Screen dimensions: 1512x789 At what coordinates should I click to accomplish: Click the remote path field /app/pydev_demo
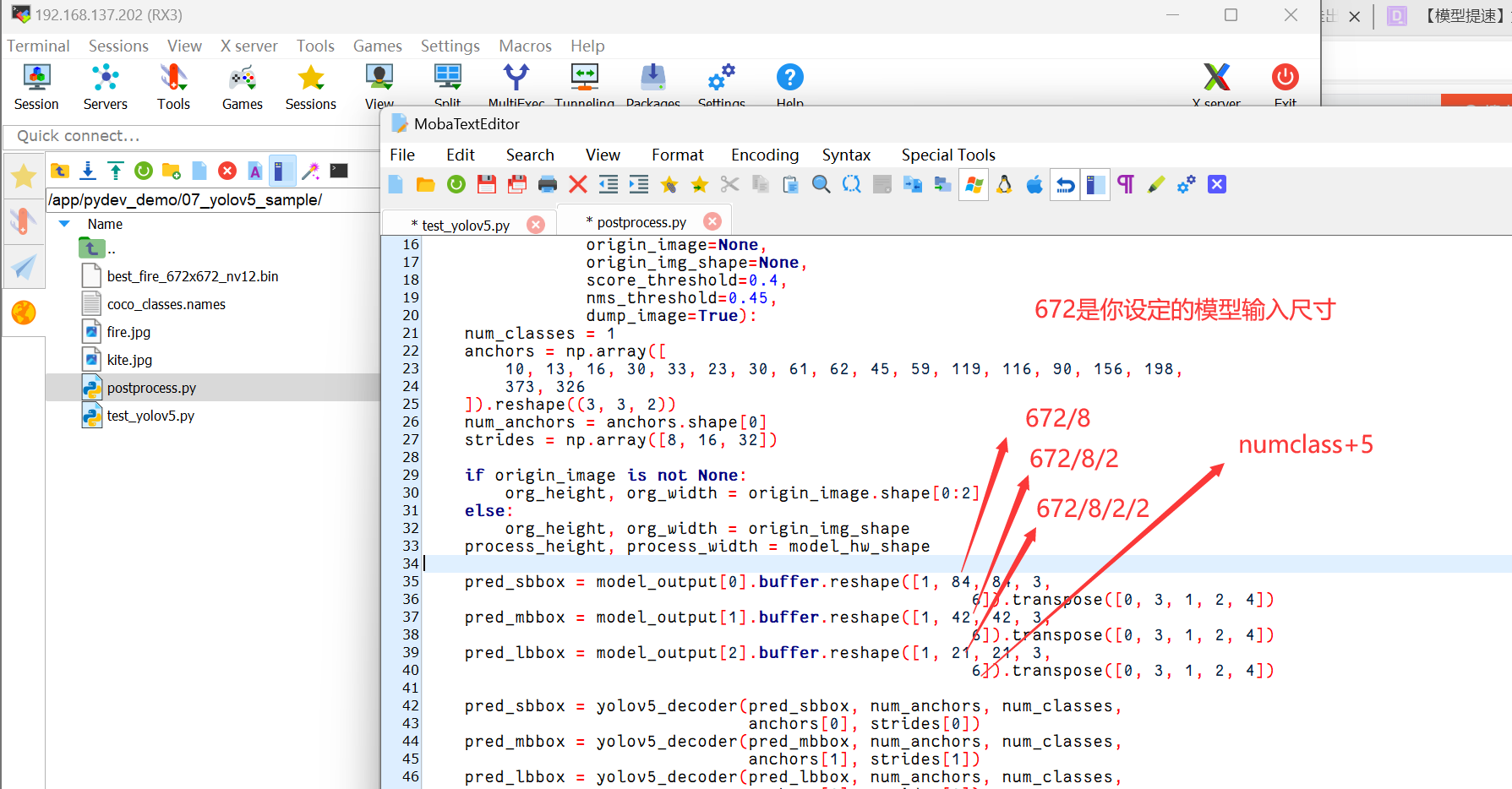click(213, 199)
